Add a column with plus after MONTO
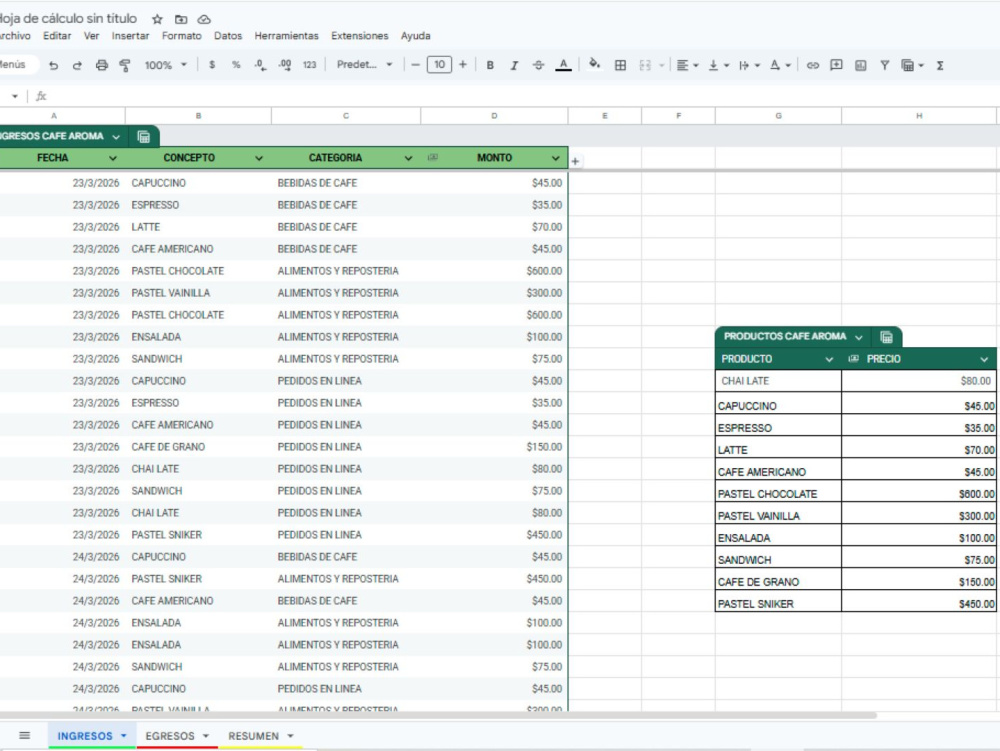Screen dimensions: 1000x751 pos(575,161)
